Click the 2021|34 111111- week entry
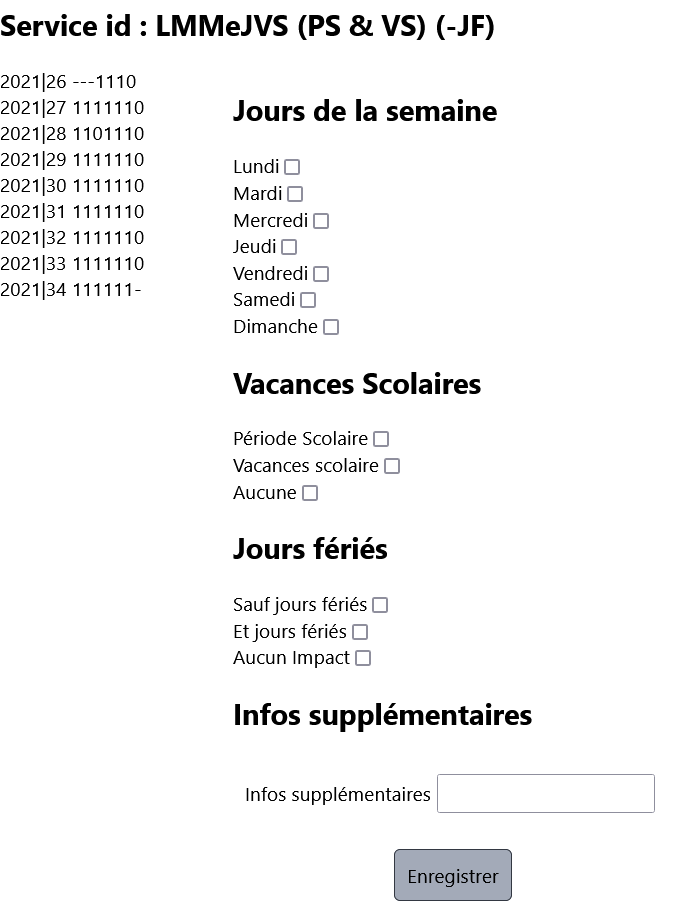Viewport: 673px width, 906px height. (x=71, y=290)
